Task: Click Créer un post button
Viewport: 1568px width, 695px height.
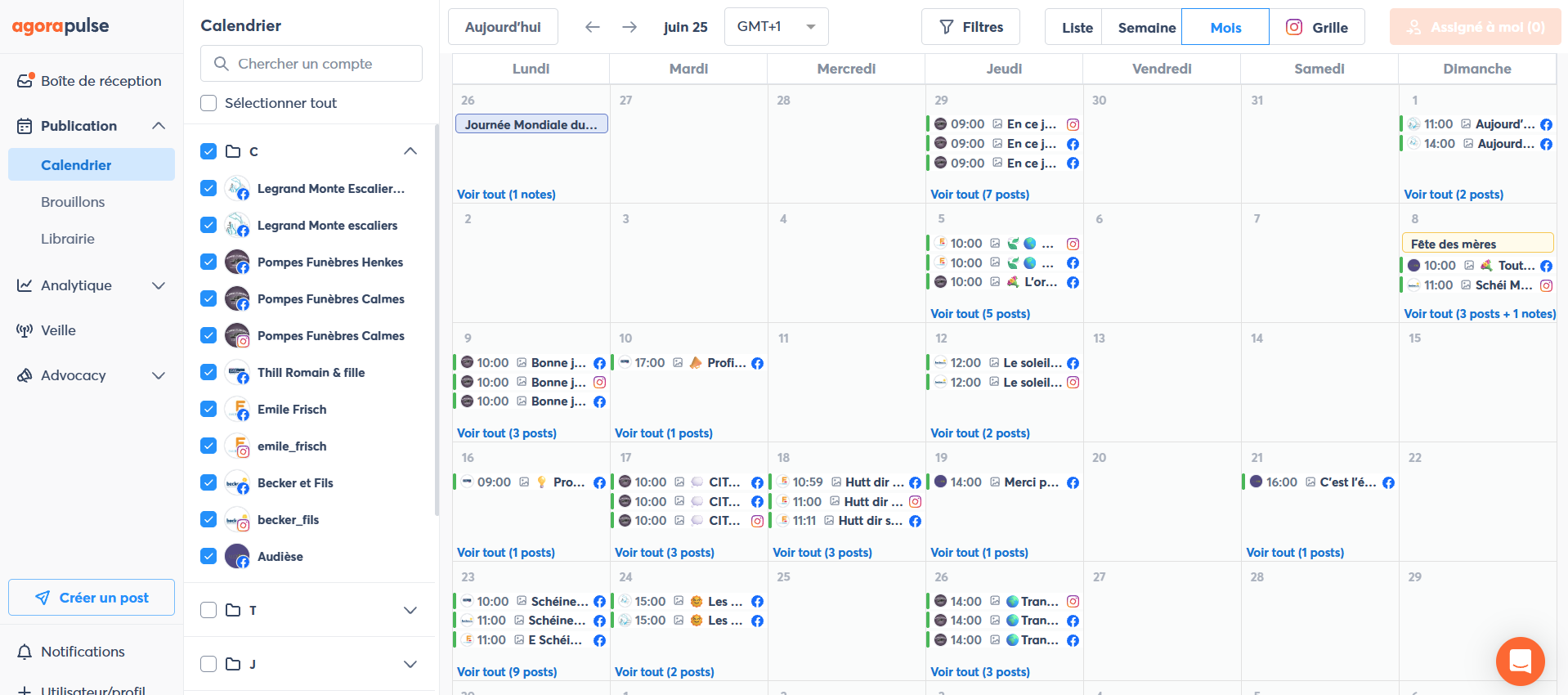Action: (x=92, y=598)
